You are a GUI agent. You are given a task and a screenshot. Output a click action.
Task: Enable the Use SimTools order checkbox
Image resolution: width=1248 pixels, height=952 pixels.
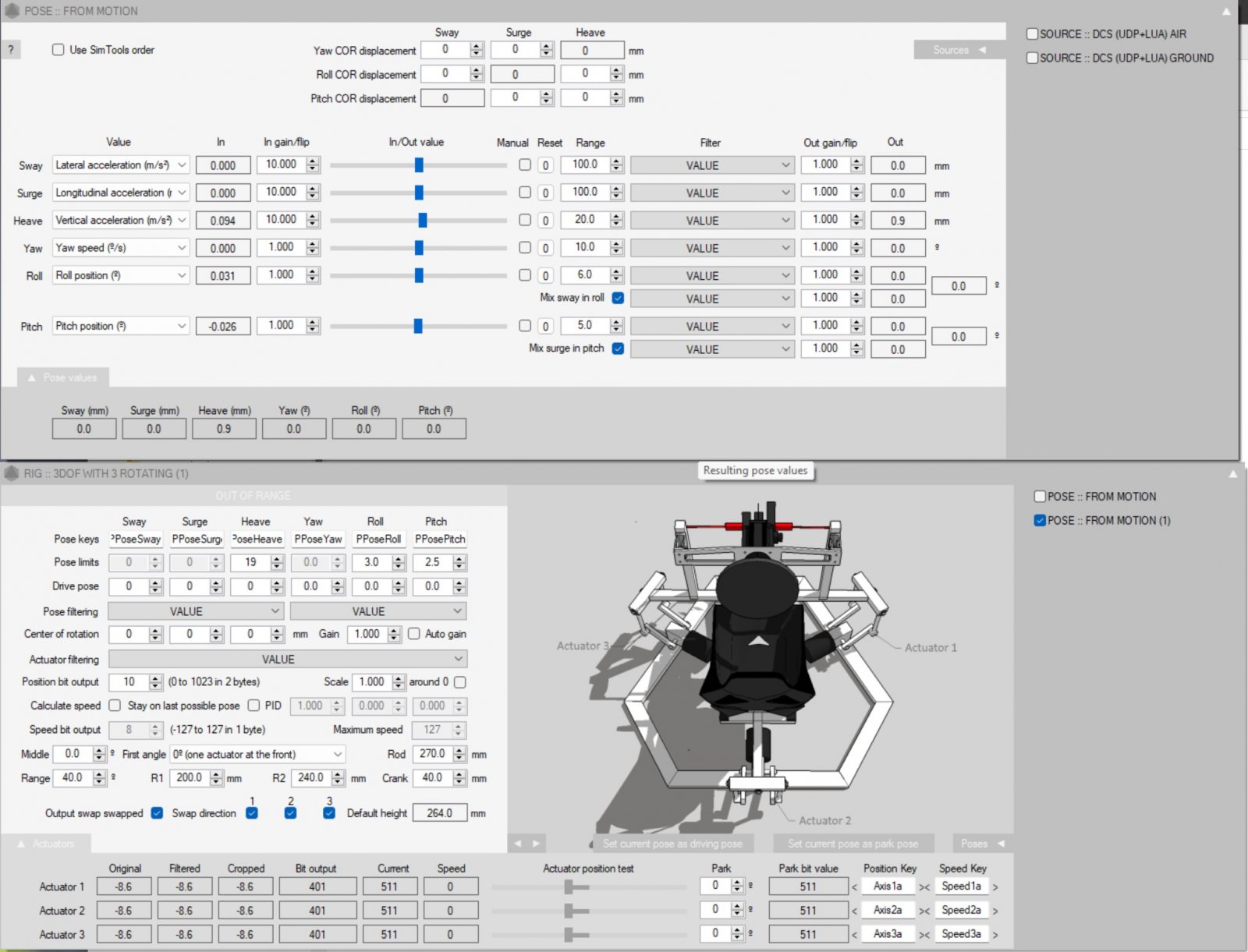click(58, 49)
